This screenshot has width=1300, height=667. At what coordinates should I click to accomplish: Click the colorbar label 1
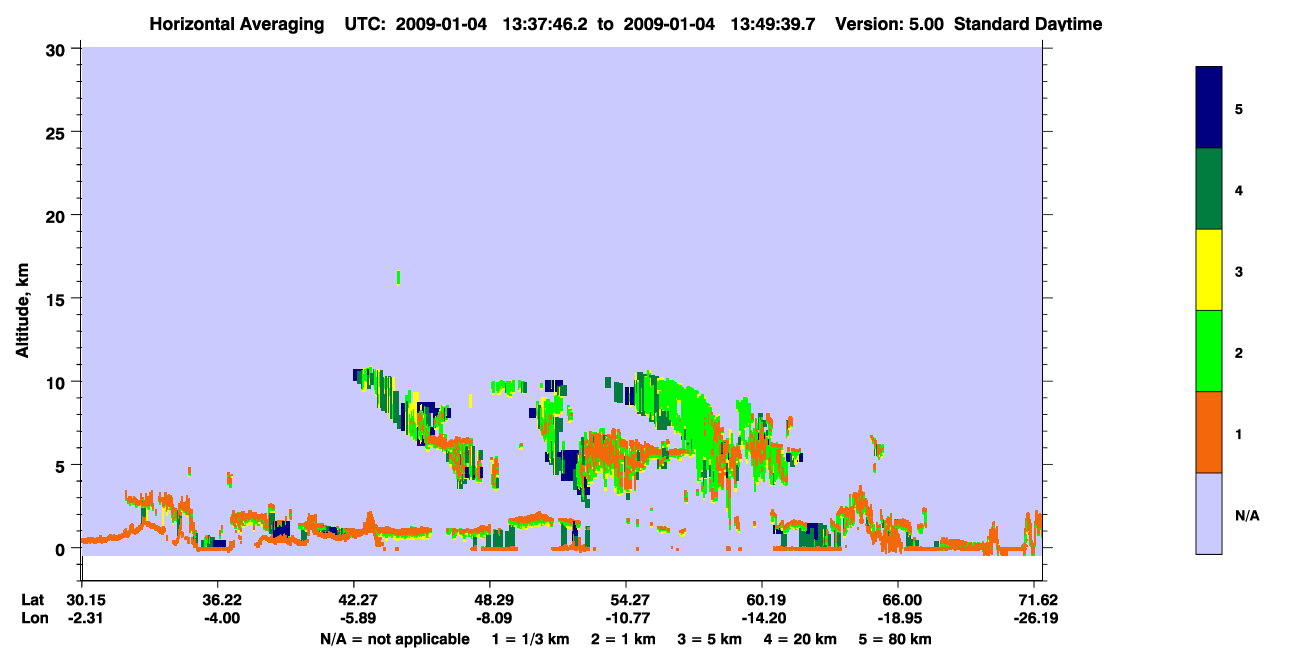tap(1239, 434)
